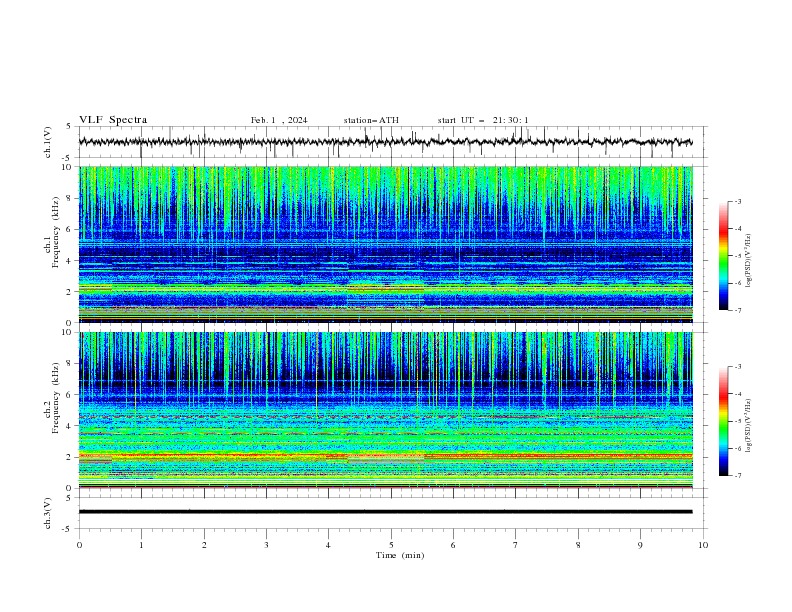
Task: Click the time axis tick label '0'
Action: coord(79,545)
